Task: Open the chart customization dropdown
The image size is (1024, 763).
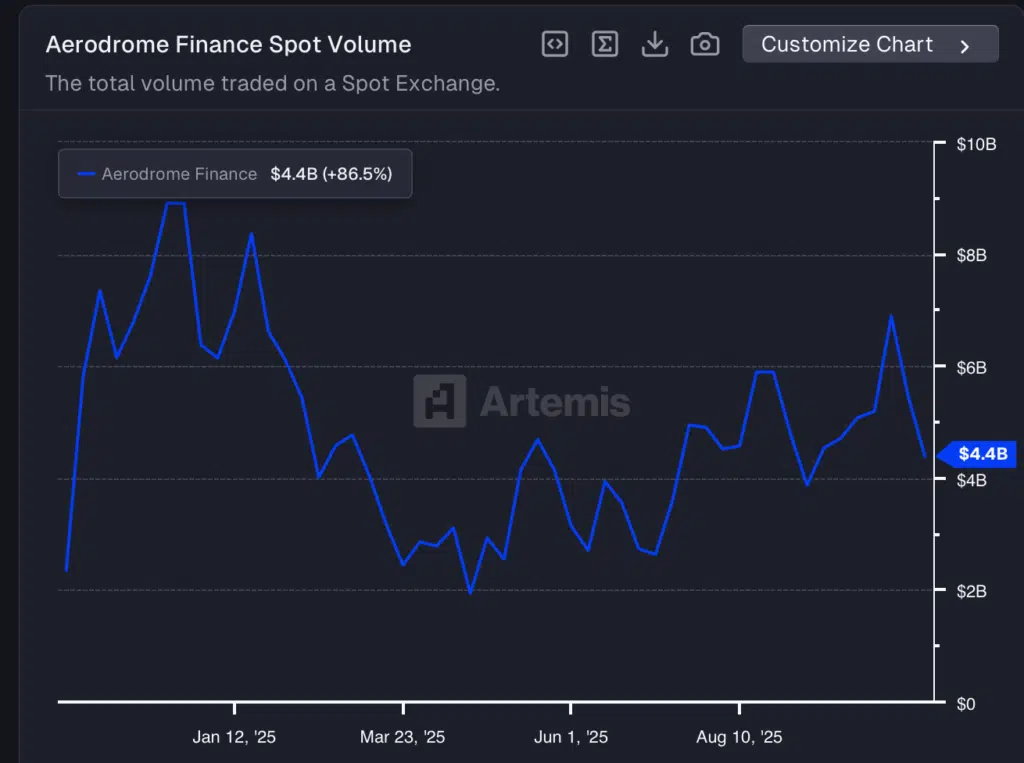Action: 869,43
